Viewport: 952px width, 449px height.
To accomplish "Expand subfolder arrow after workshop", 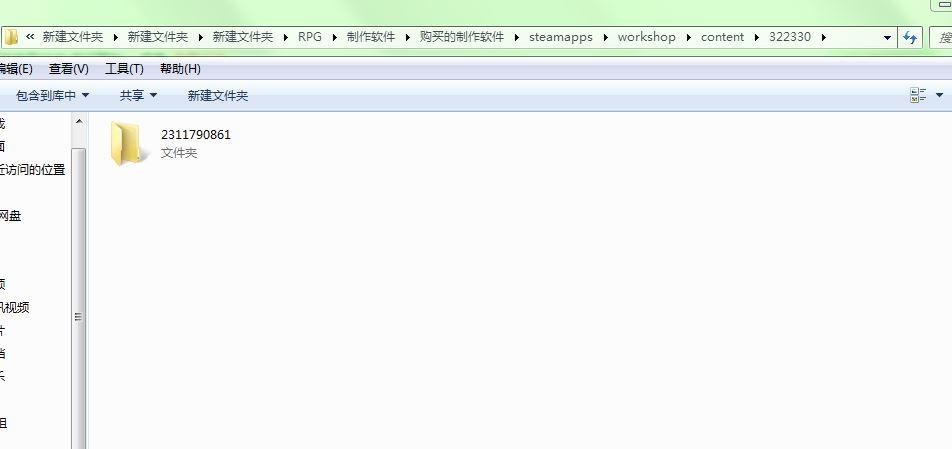I will coord(688,37).
